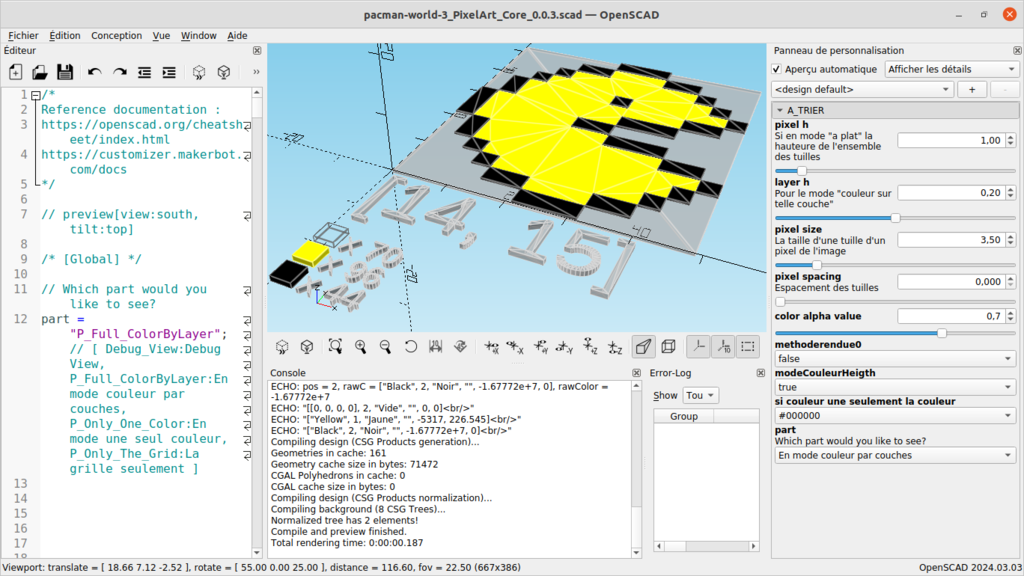Click the icon left of the +X view

460,347
